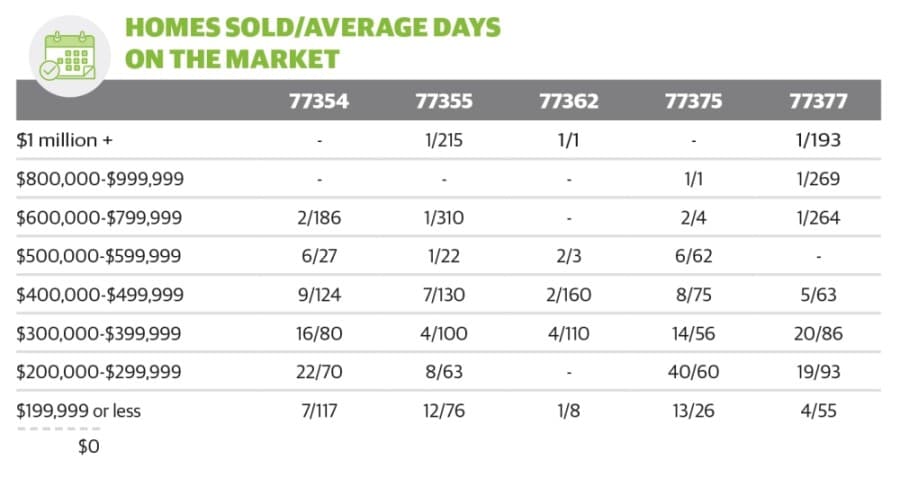The width and height of the screenshot is (900, 477).
Task: Select the 22/70 cell under 77354
Action: pos(319,372)
